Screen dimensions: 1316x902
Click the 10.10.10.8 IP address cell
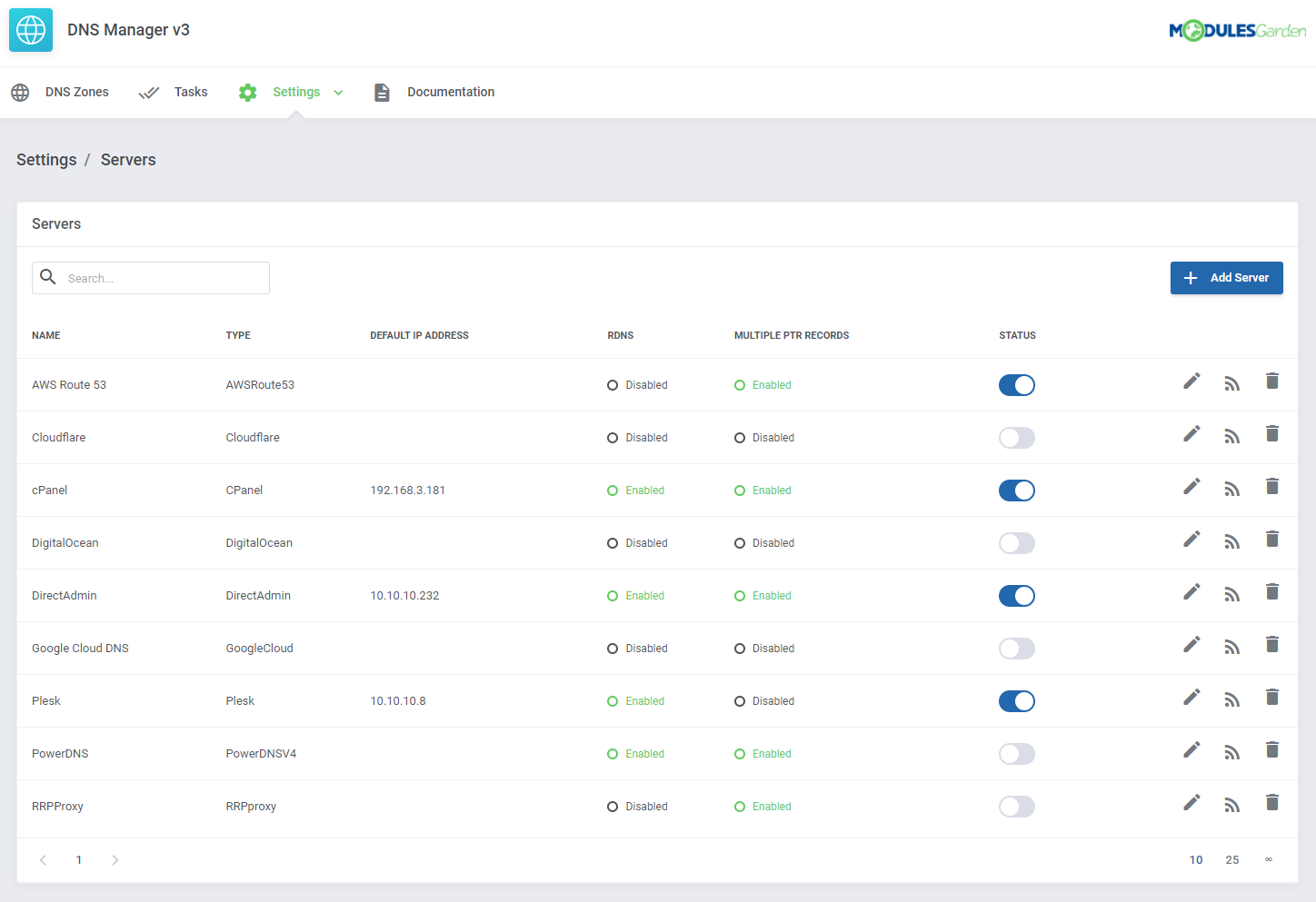[398, 701]
